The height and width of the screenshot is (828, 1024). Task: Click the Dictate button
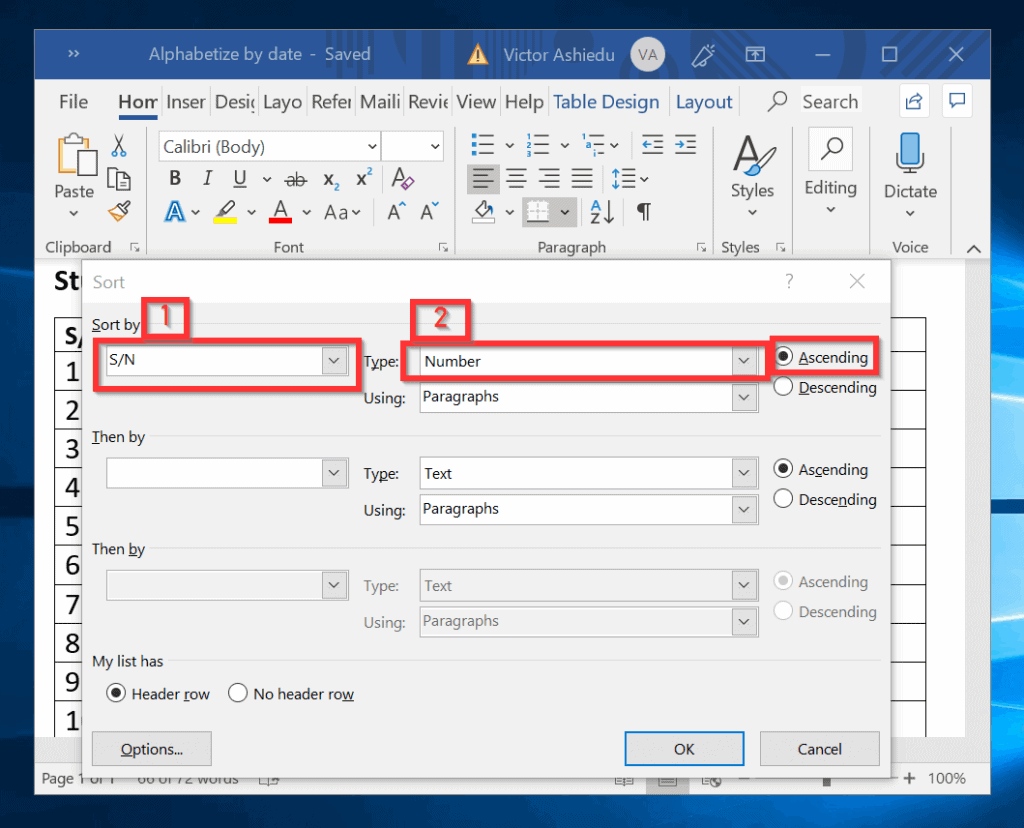tap(910, 175)
